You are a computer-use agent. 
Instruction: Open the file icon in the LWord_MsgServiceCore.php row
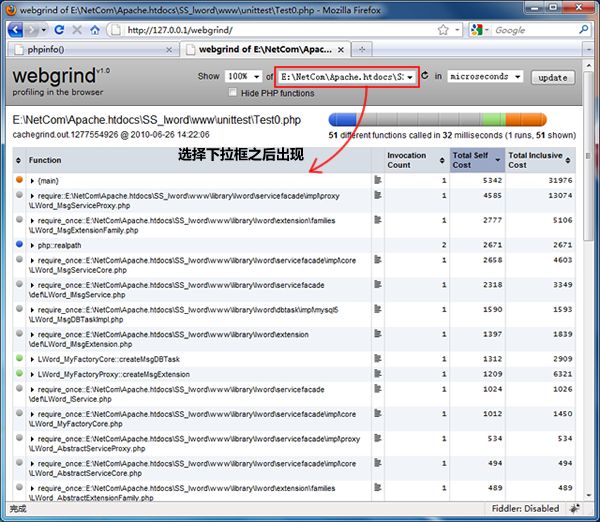(x=378, y=259)
